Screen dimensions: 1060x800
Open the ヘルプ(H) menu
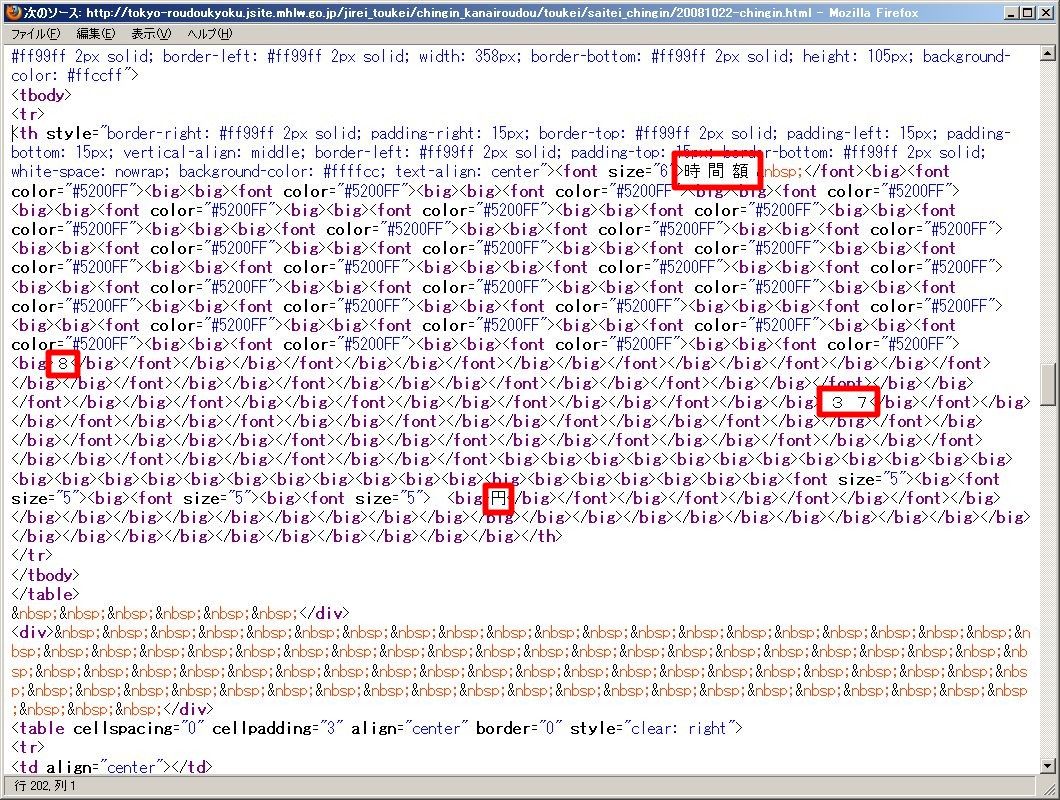click(210, 33)
